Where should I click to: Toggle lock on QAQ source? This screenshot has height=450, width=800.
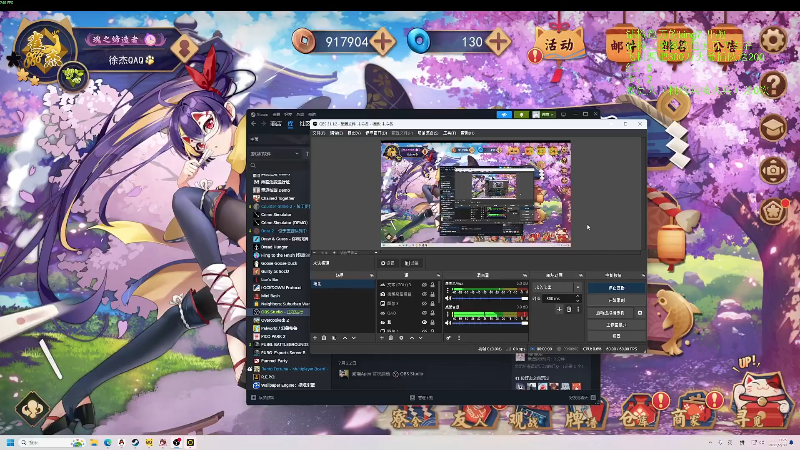pos(433,313)
